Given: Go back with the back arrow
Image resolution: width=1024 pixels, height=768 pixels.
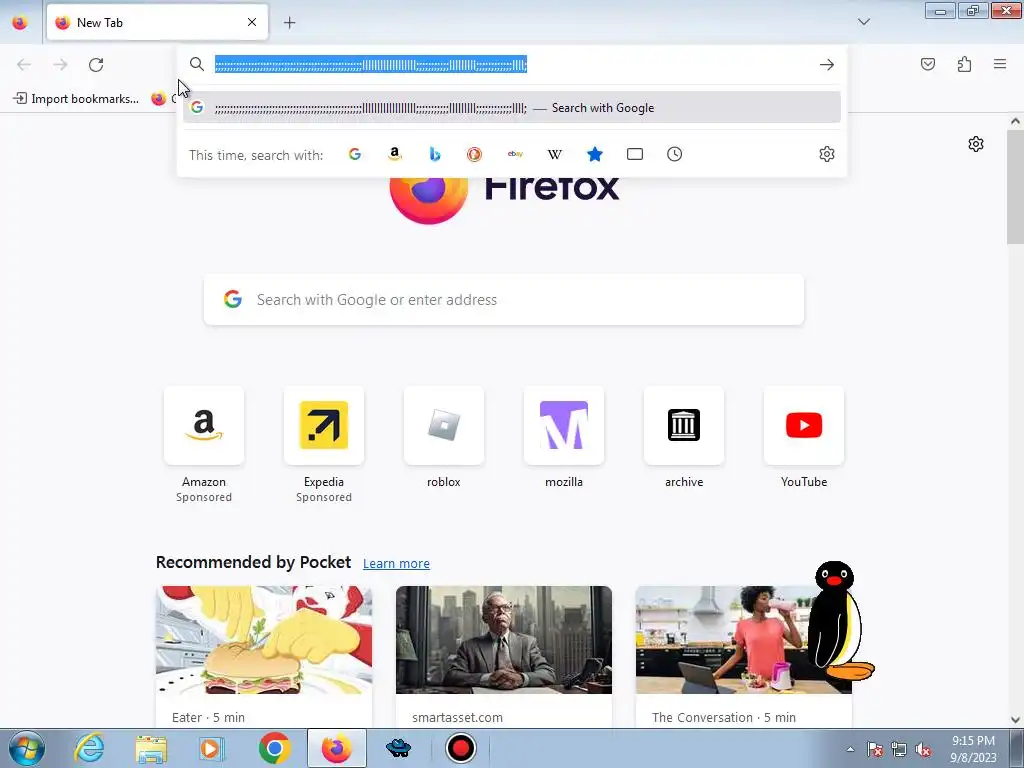Looking at the screenshot, I should [x=24, y=65].
